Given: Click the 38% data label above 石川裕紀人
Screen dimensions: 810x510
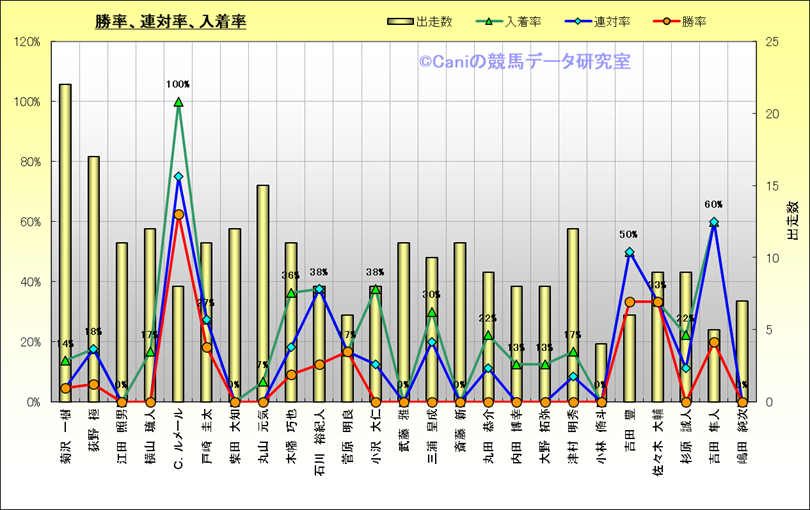Looking at the screenshot, I should click(x=319, y=272).
